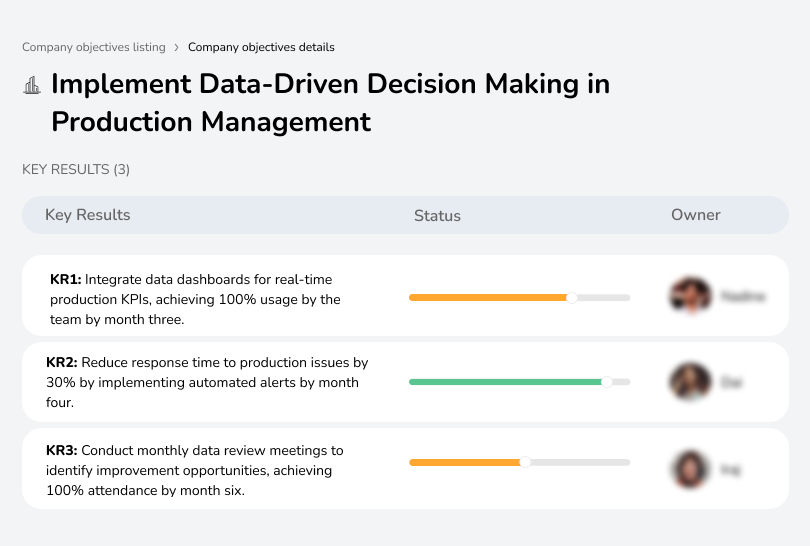Click the KR3 orange progress slider
810x546 pixels.
point(520,462)
